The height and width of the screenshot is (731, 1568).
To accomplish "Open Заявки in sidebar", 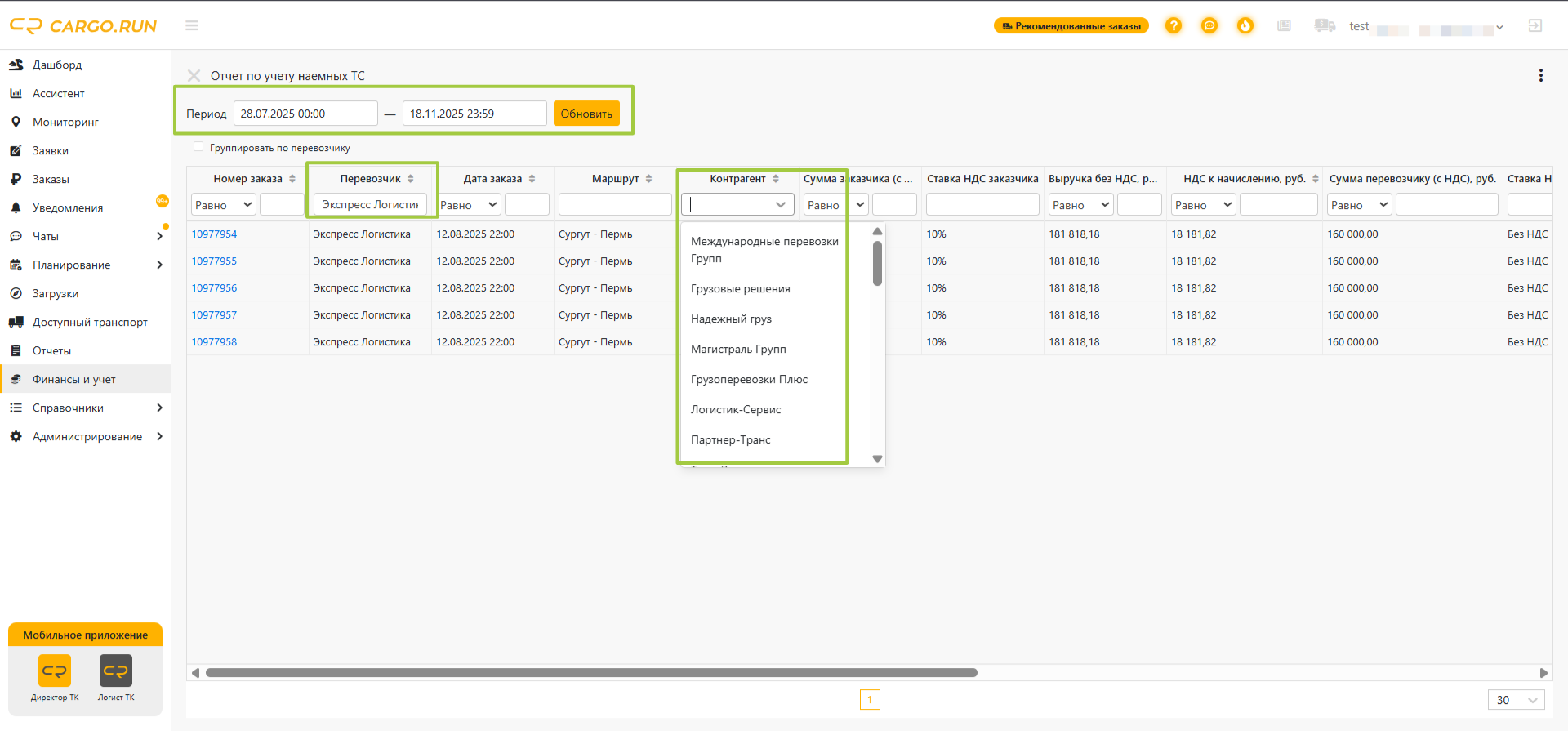I will point(85,150).
